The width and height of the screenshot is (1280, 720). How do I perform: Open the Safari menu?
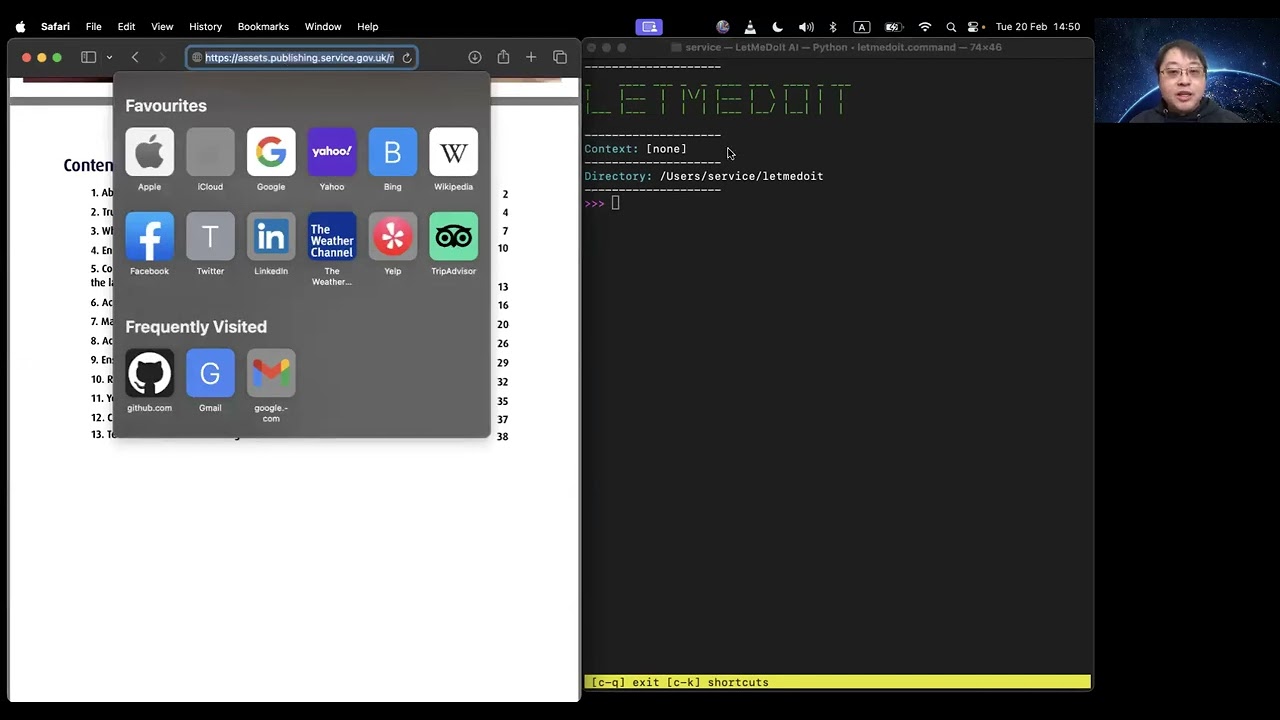[55, 27]
